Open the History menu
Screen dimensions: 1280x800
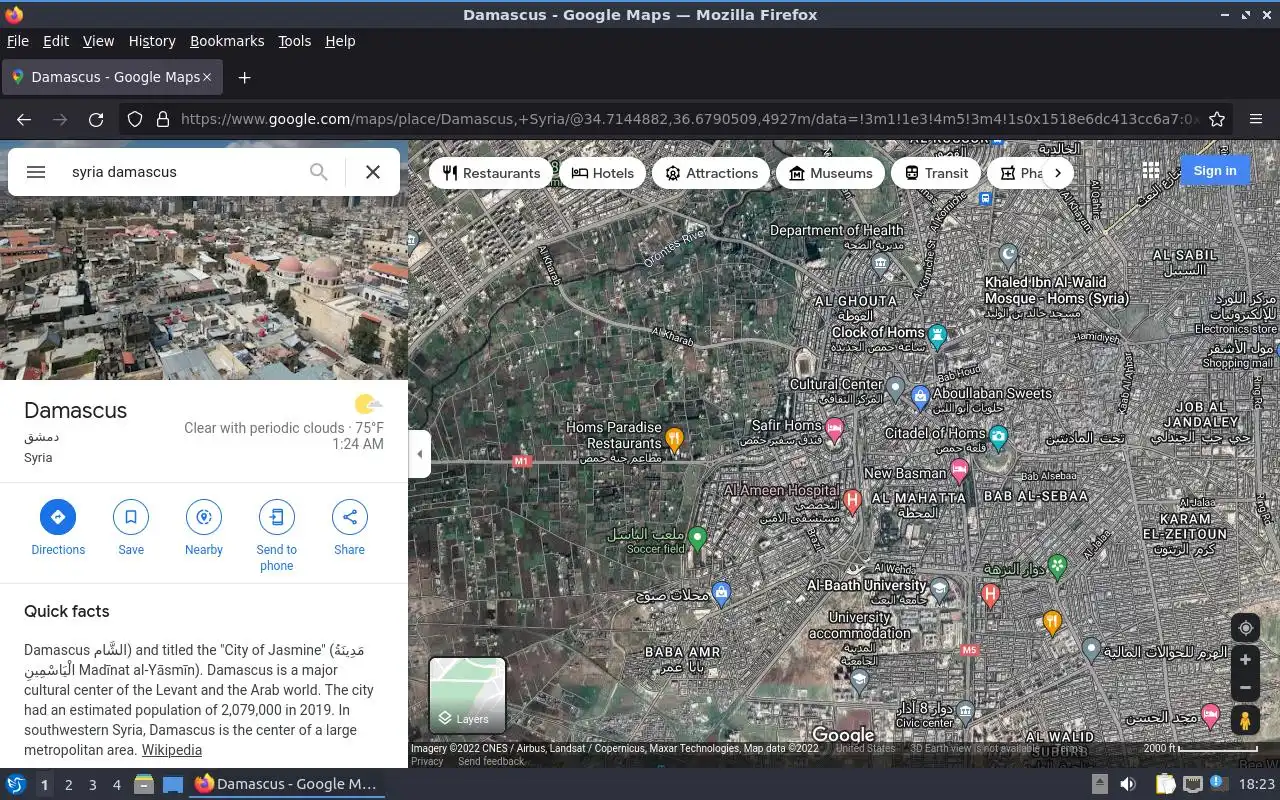pos(152,41)
